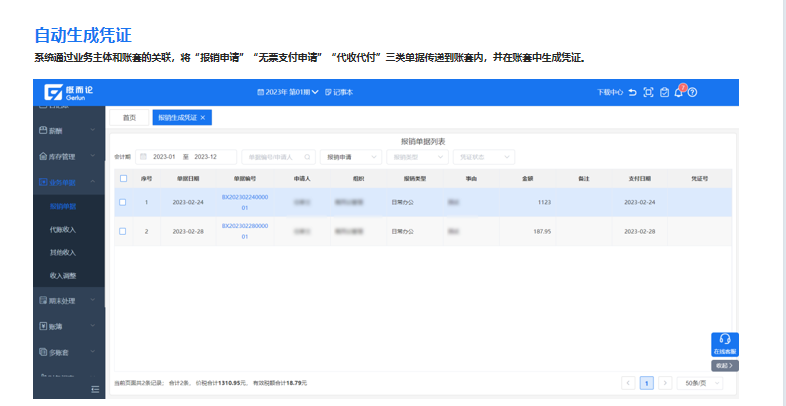Click 下载中心 in the header

tap(609, 92)
